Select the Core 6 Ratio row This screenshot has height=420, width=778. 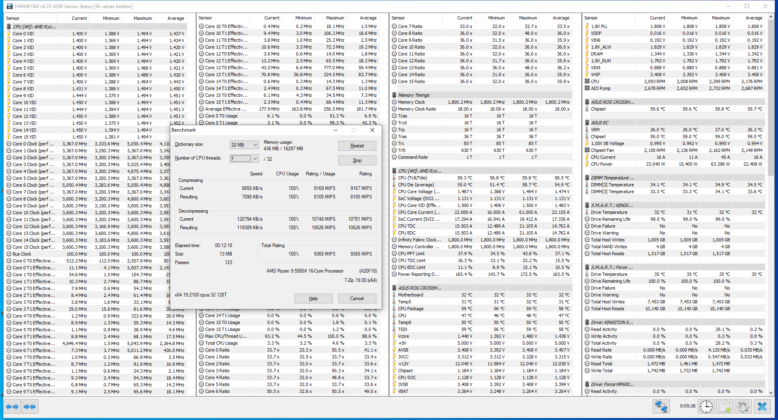(x=288, y=391)
